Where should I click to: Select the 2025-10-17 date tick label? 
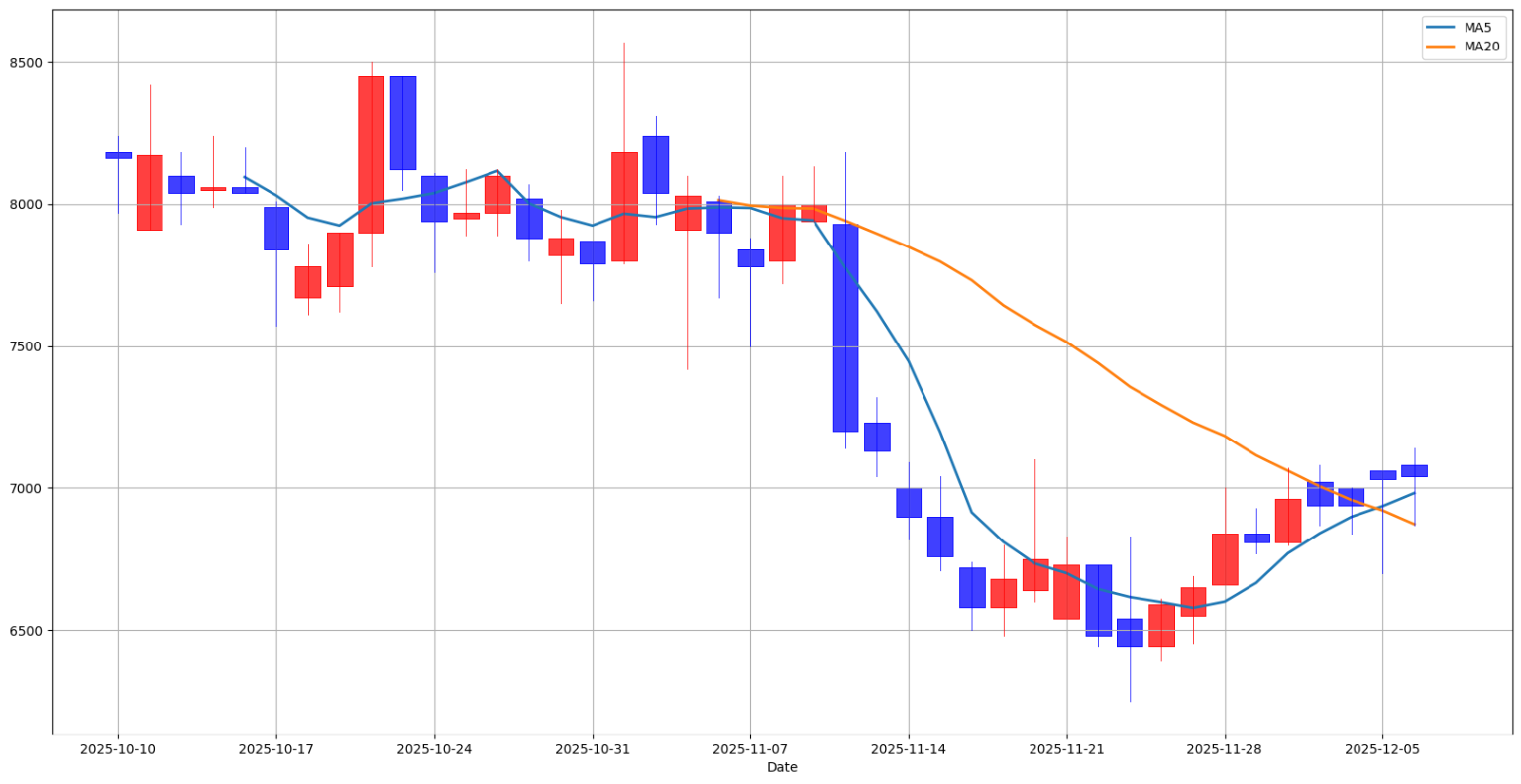coord(276,749)
